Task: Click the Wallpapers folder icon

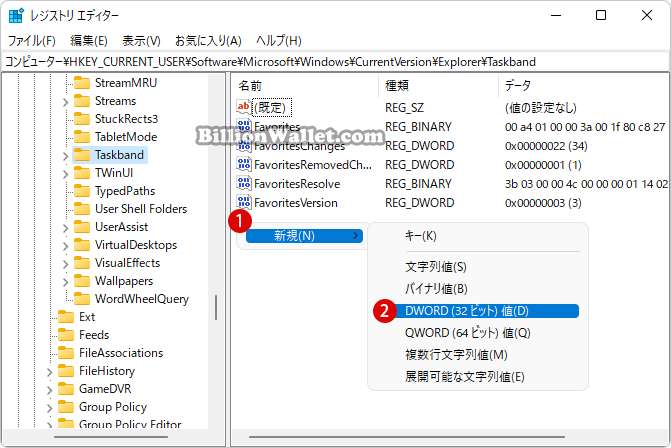Action: (x=82, y=280)
